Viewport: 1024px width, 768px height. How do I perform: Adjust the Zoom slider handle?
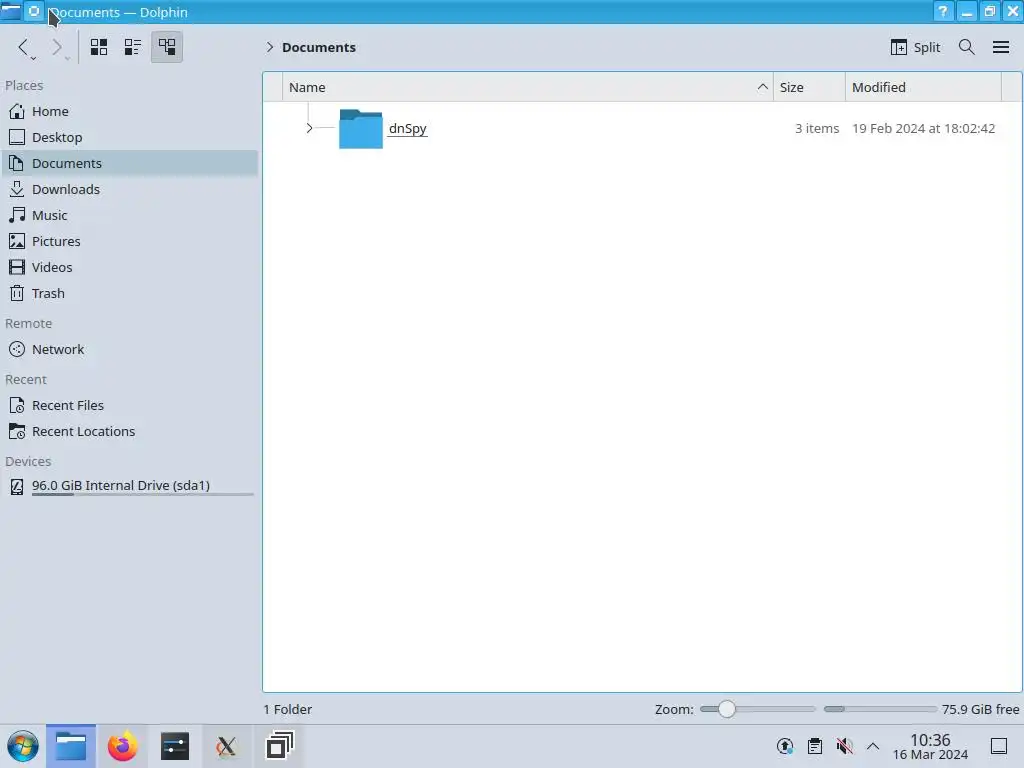(x=726, y=709)
